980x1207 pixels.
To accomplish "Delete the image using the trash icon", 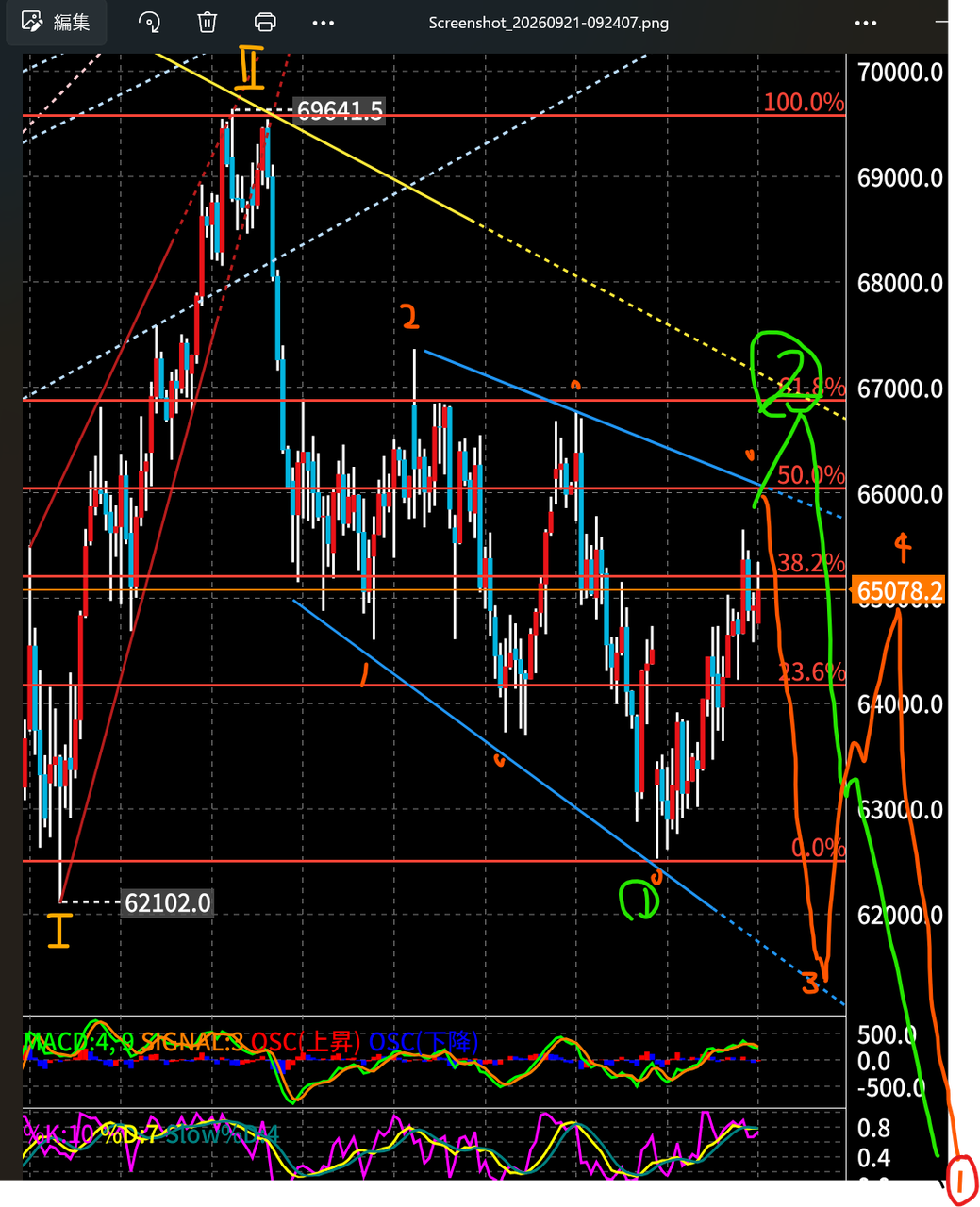I will click(x=208, y=22).
